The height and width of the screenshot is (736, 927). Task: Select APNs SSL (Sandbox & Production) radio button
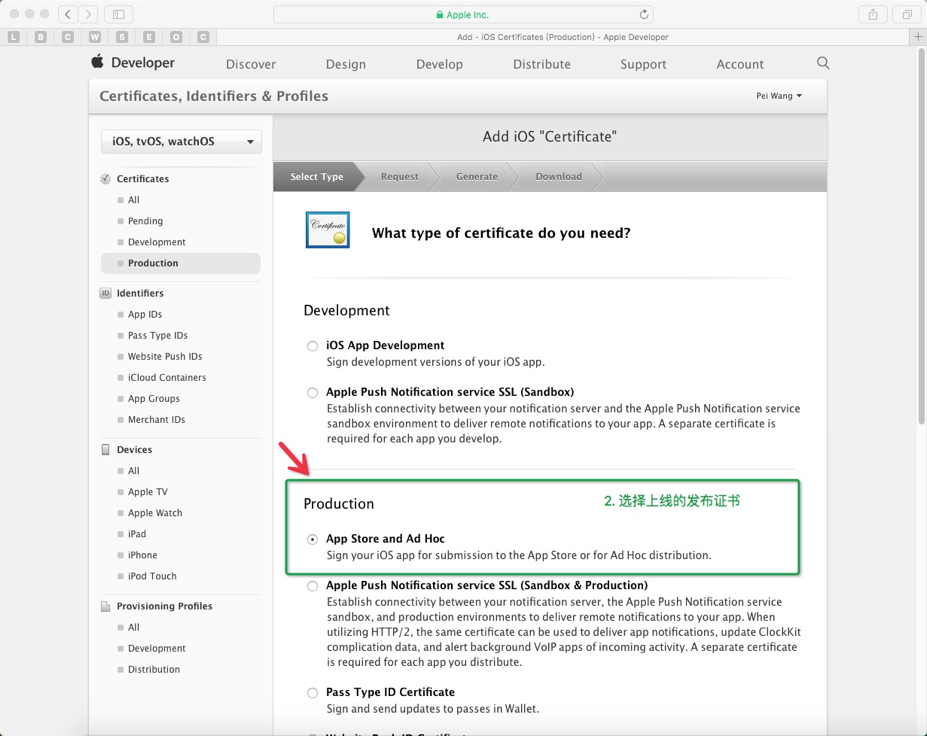(312, 586)
